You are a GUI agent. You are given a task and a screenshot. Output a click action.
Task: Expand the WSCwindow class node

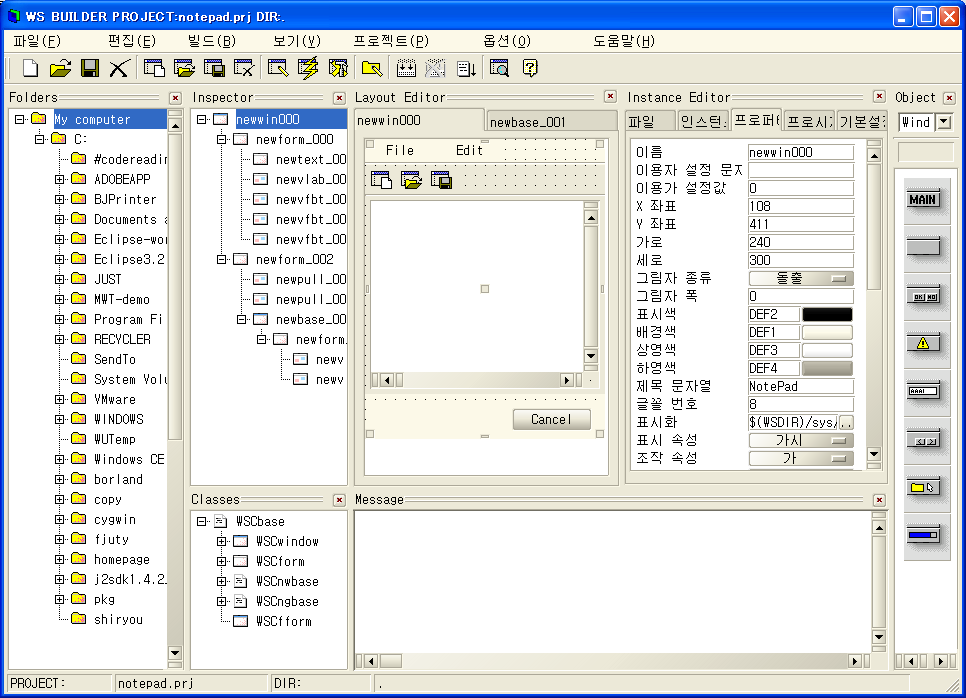[222, 542]
